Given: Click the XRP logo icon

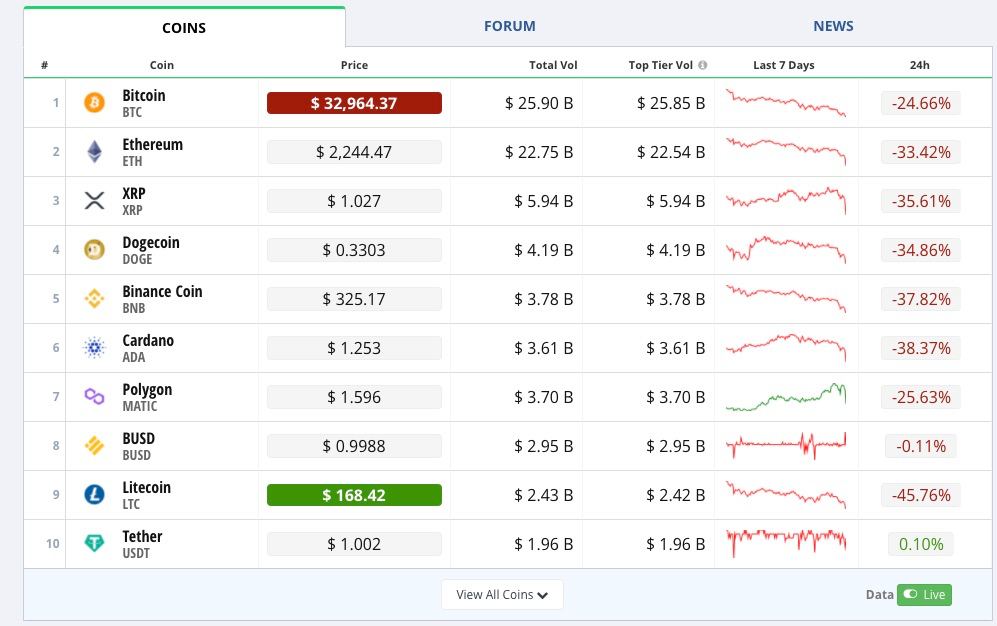Looking at the screenshot, I should click(x=94, y=201).
